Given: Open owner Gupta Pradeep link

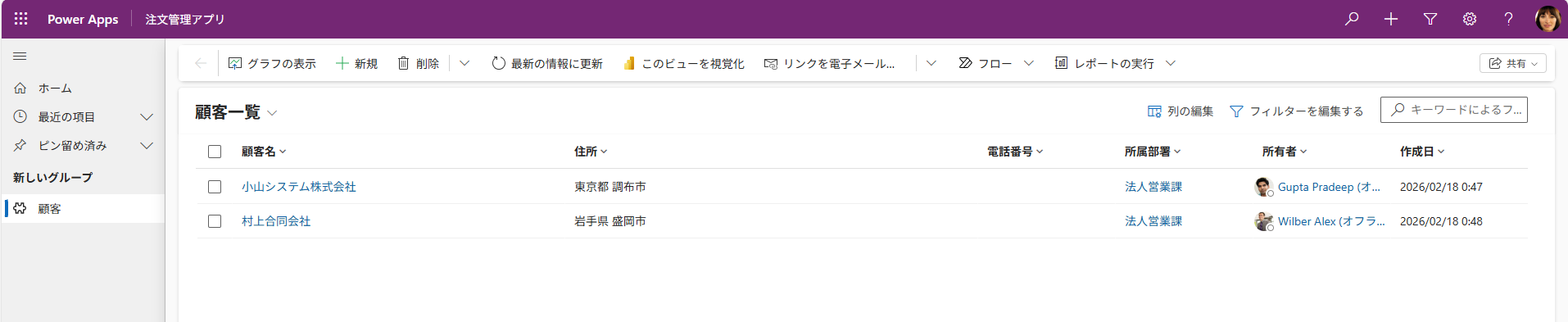Looking at the screenshot, I should tap(1329, 187).
